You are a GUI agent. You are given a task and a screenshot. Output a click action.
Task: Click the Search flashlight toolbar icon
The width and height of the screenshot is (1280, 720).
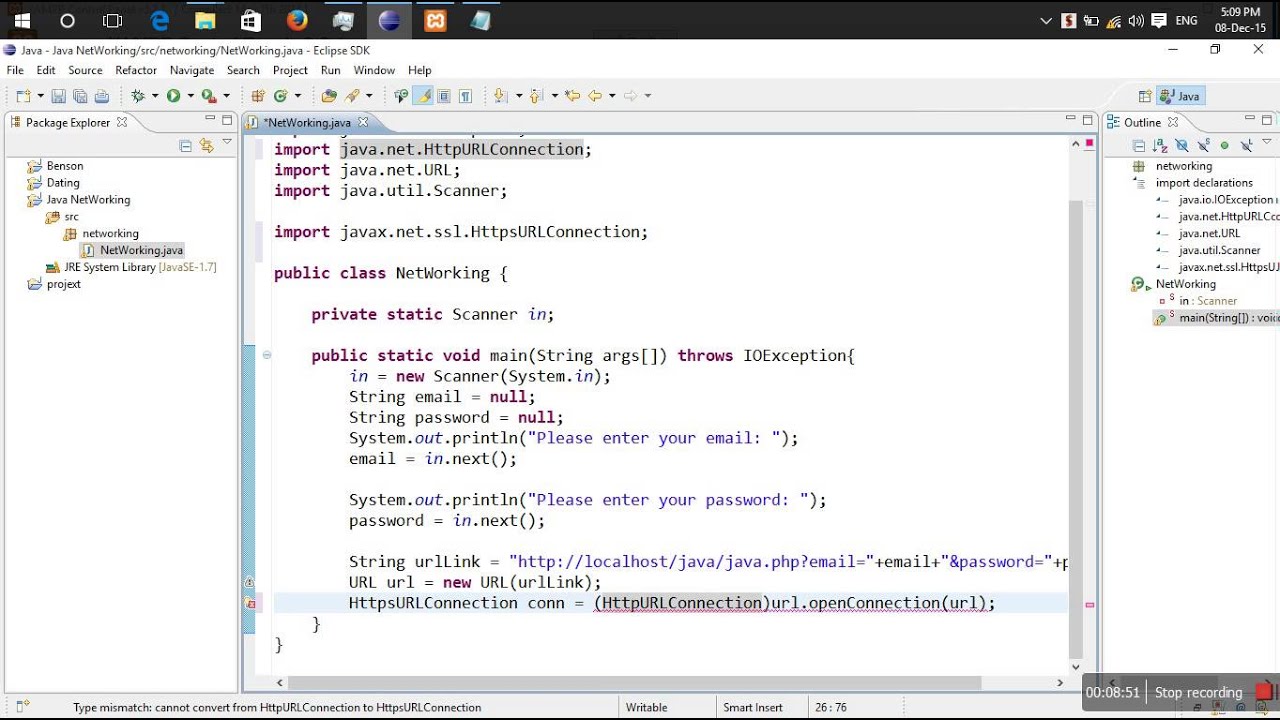352,96
